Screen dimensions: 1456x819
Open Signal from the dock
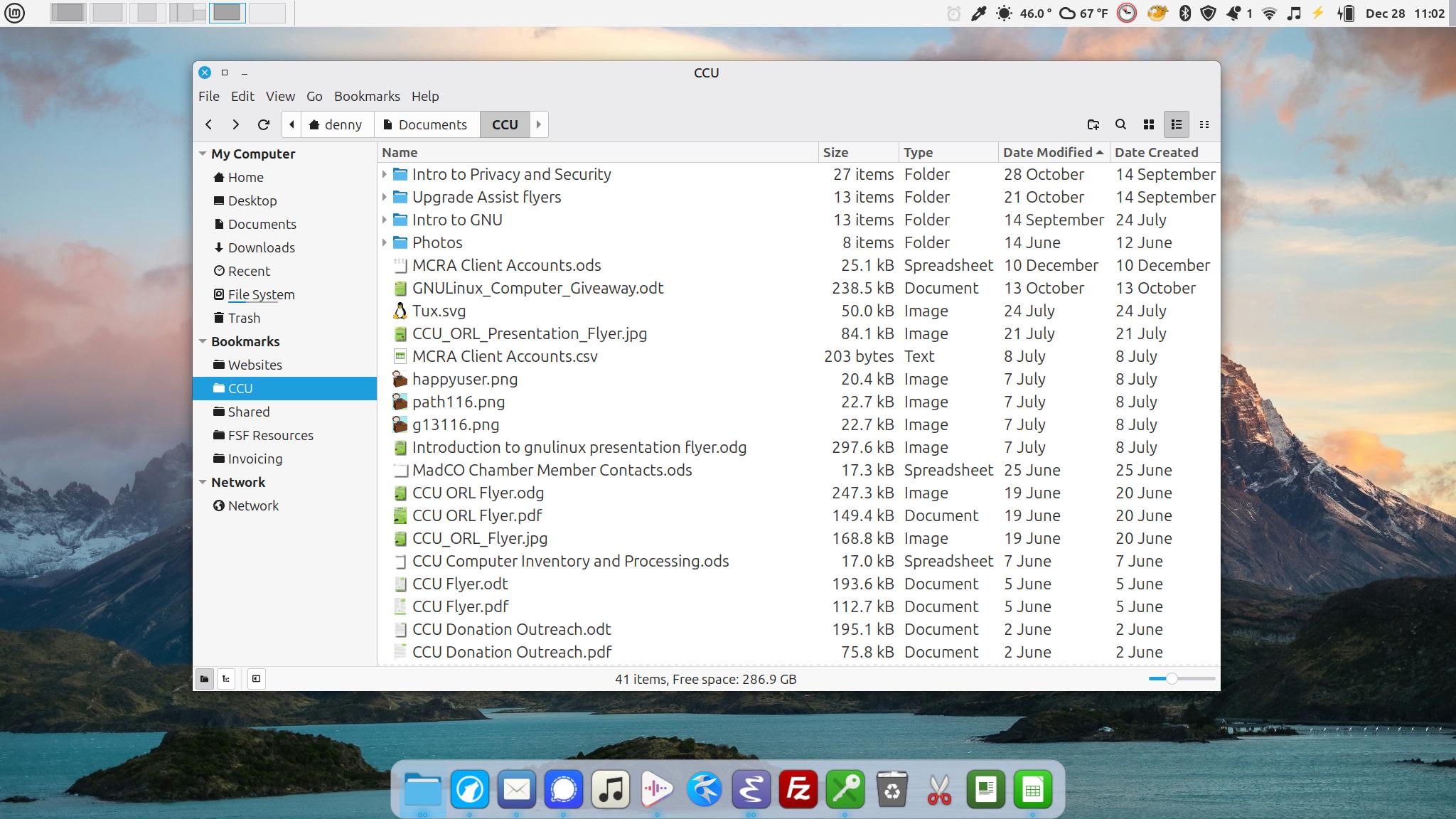(x=564, y=789)
